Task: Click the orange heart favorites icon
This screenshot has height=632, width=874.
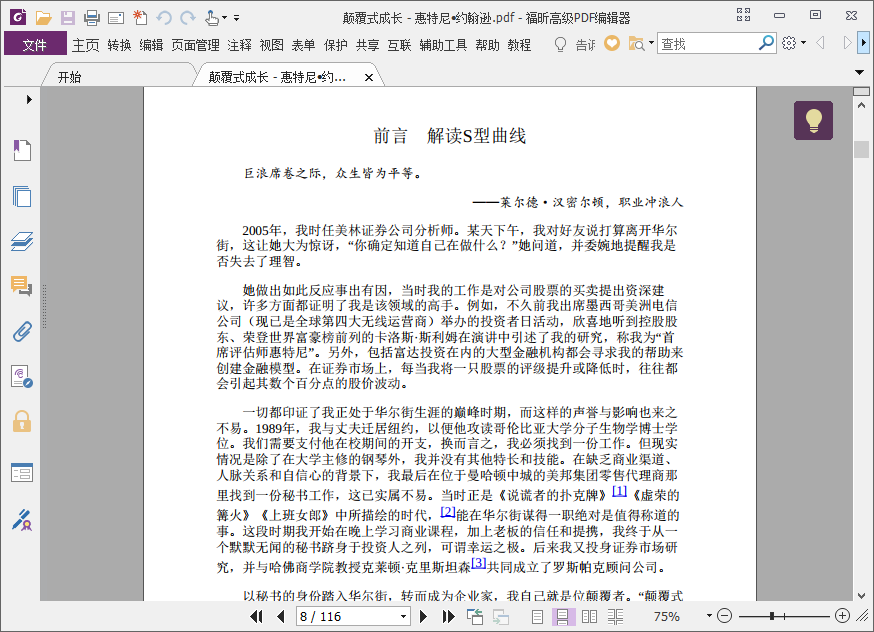Action: point(612,43)
